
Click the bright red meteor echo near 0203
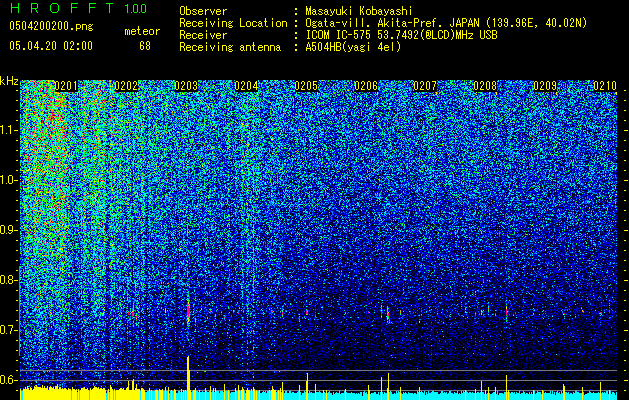point(188,310)
